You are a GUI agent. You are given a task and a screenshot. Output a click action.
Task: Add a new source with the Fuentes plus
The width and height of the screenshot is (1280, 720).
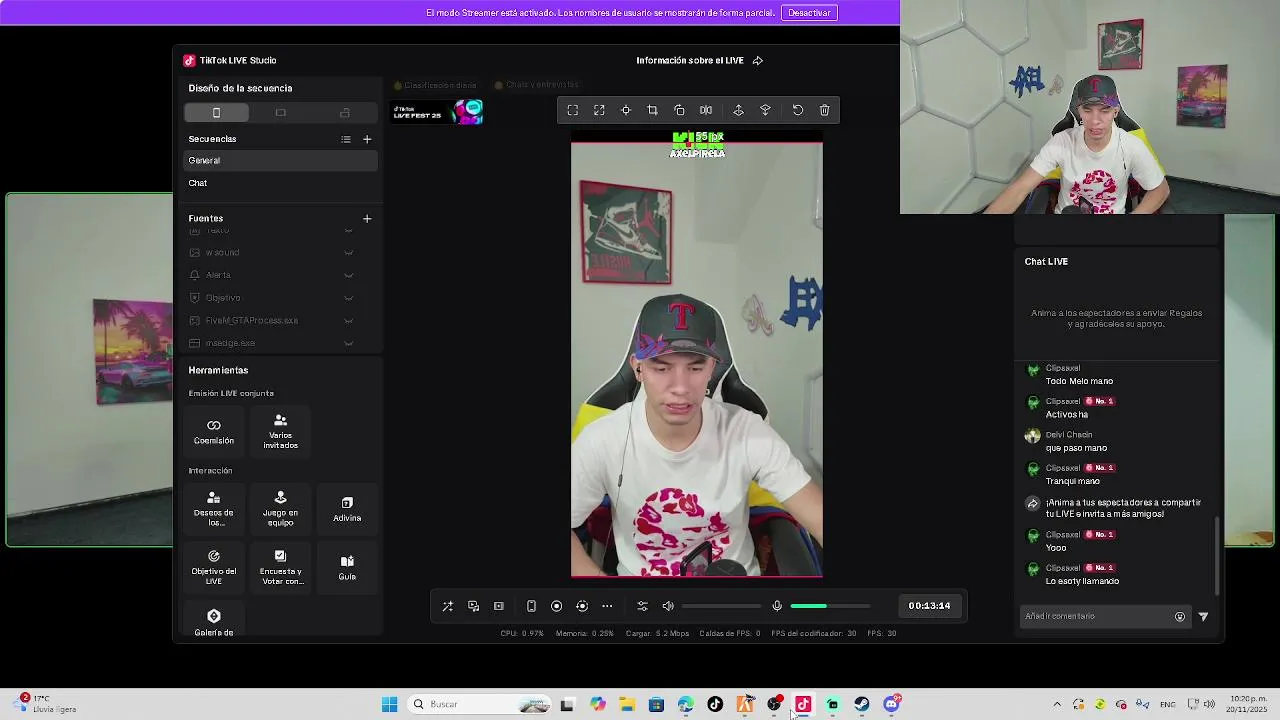(367, 218)
